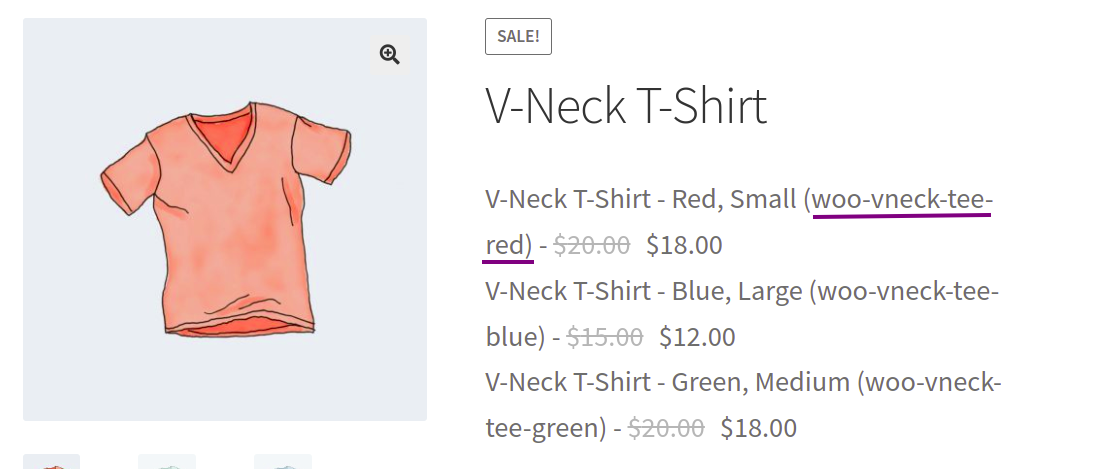Select the "Blue, Large" variation name
The image size is (1111, 469).
737,291
